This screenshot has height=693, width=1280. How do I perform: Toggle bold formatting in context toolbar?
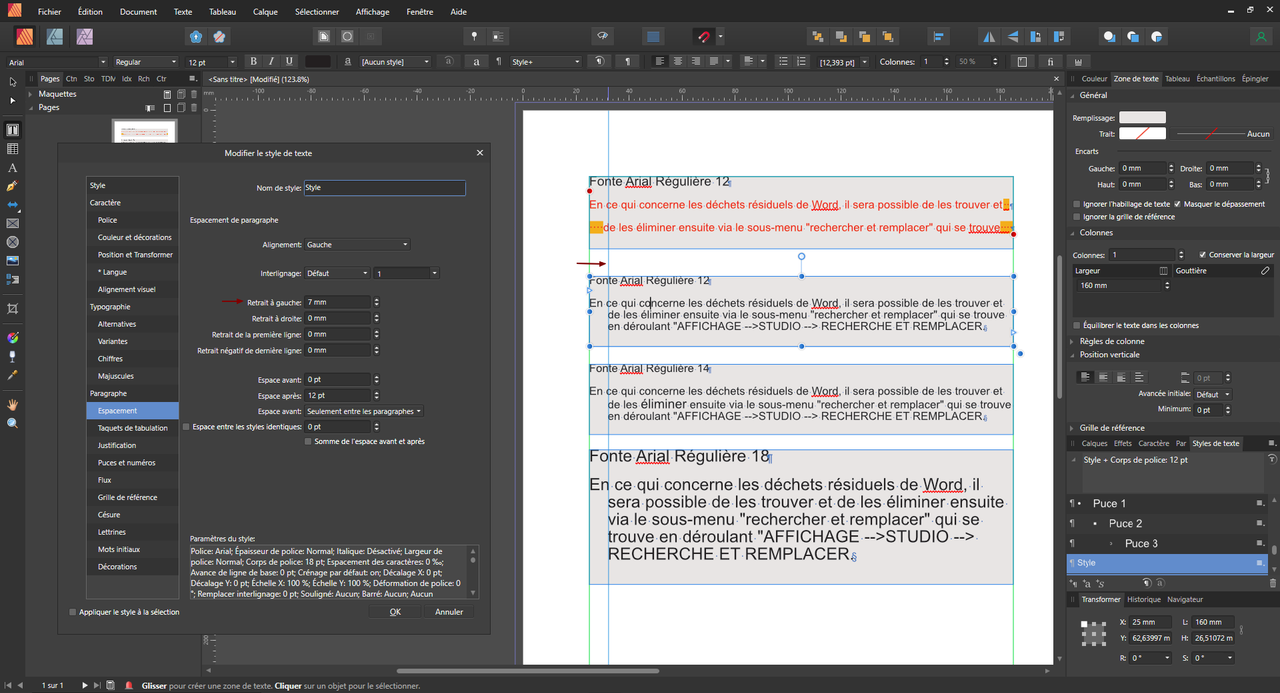coord(253,62)
